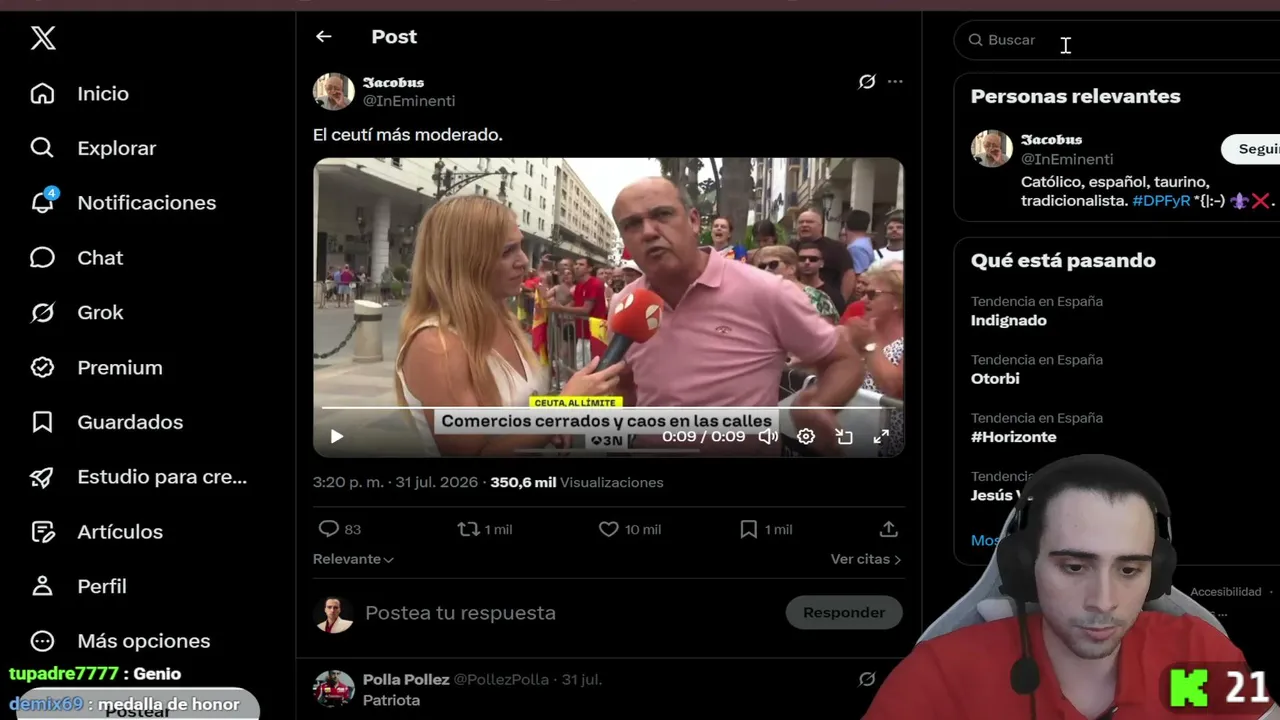Ask Grok about Polla Pollez reply

tap(867, 679)
